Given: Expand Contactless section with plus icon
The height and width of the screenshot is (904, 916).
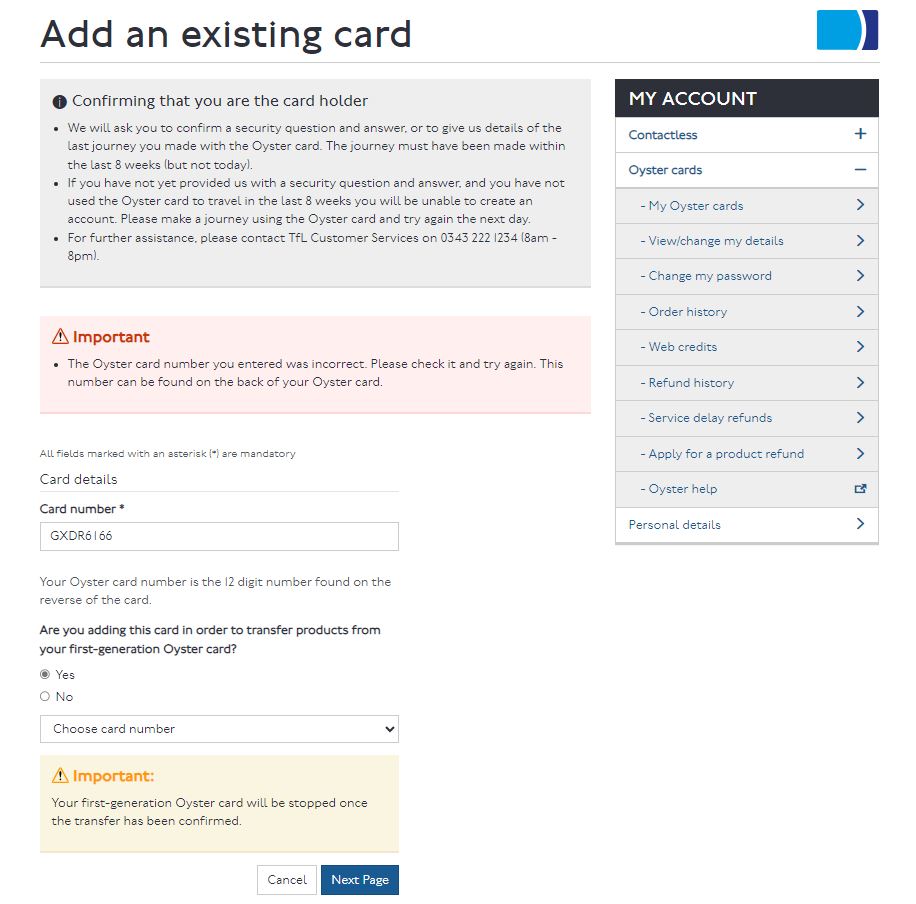Looking at the screenshot, I should (x=860, y=134).
